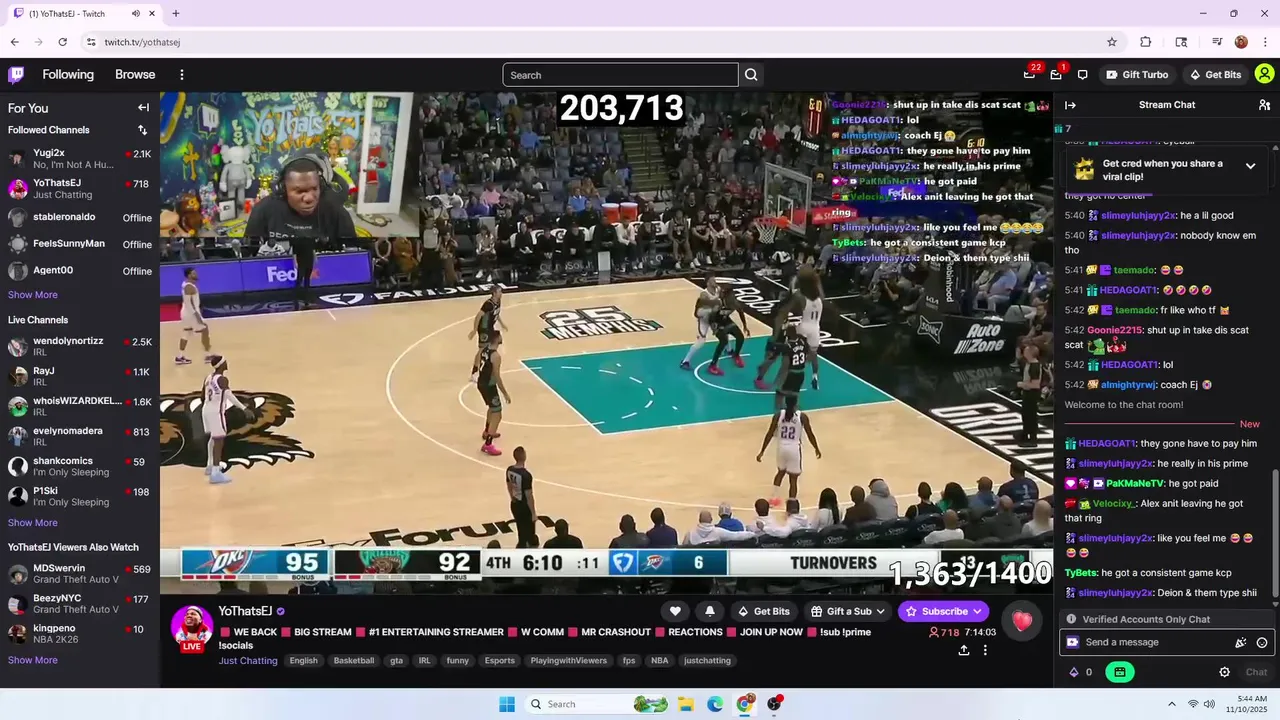
Task: Mute the Twitch tab audio speaker icon
Action: point(135,13)
